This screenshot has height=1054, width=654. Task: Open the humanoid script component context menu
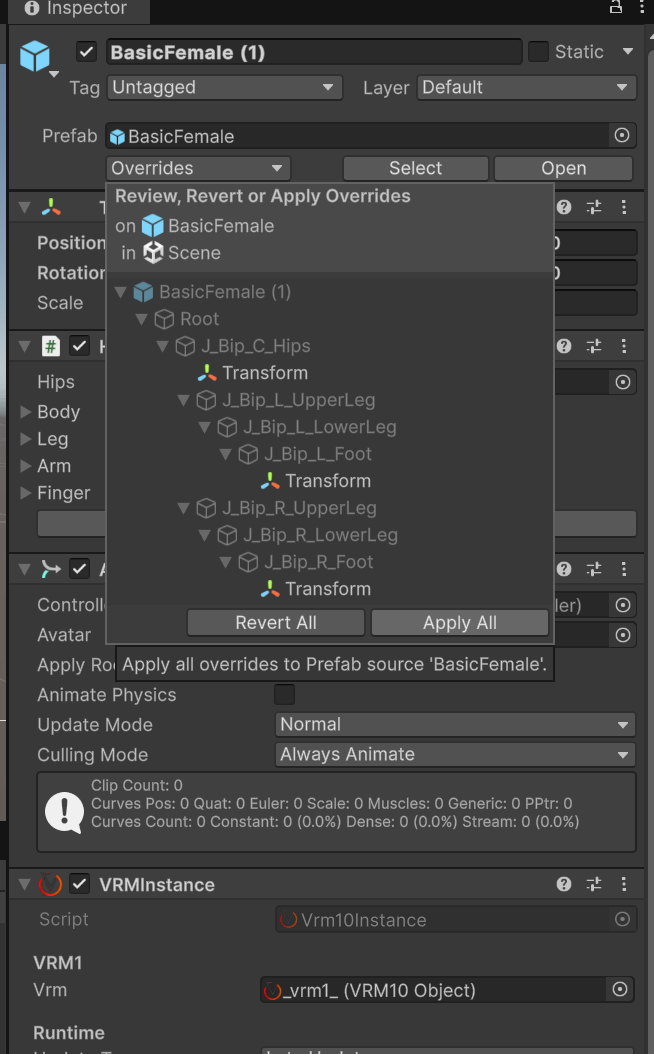coord(624,346)
